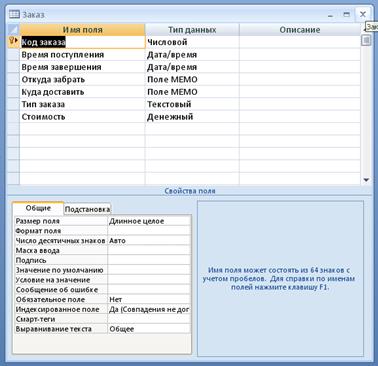Click the scrollbar down arrow of field grid
This screenshot has height=366, width=378.
pyautogui.click(x=366, y=180)
